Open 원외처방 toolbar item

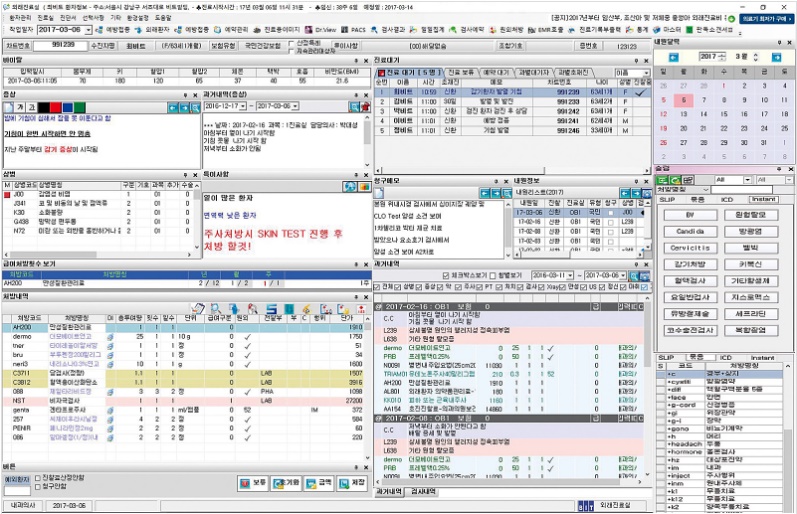506,30
